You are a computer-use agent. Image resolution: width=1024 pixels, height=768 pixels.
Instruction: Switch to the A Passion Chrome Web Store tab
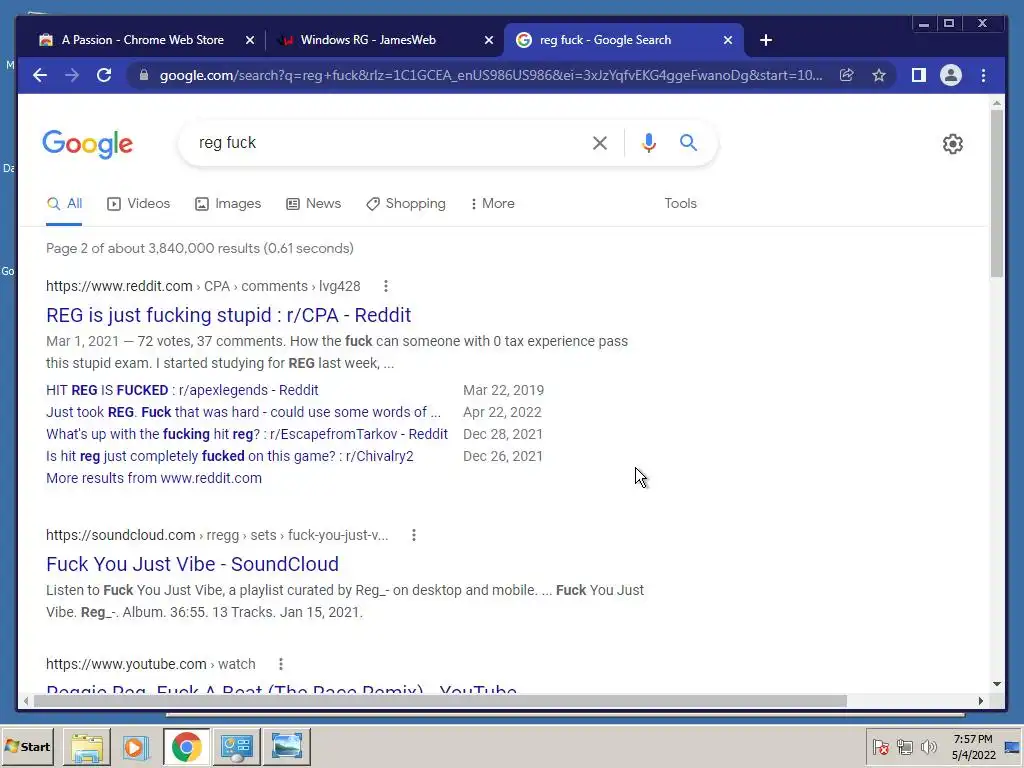click(142, 40)
